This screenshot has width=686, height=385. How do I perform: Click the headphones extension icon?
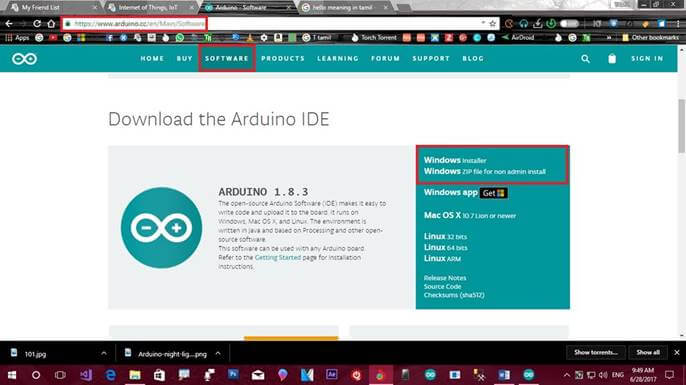524,24
